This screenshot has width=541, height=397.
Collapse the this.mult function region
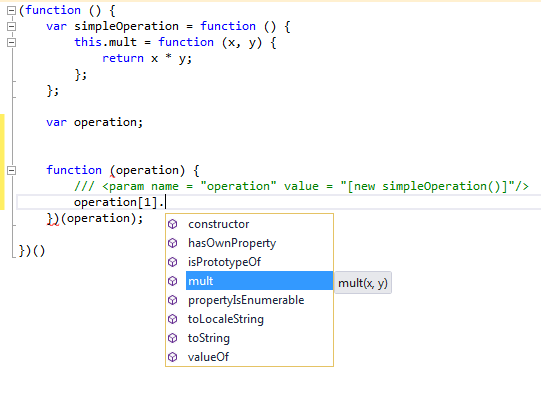pos(11,42)
